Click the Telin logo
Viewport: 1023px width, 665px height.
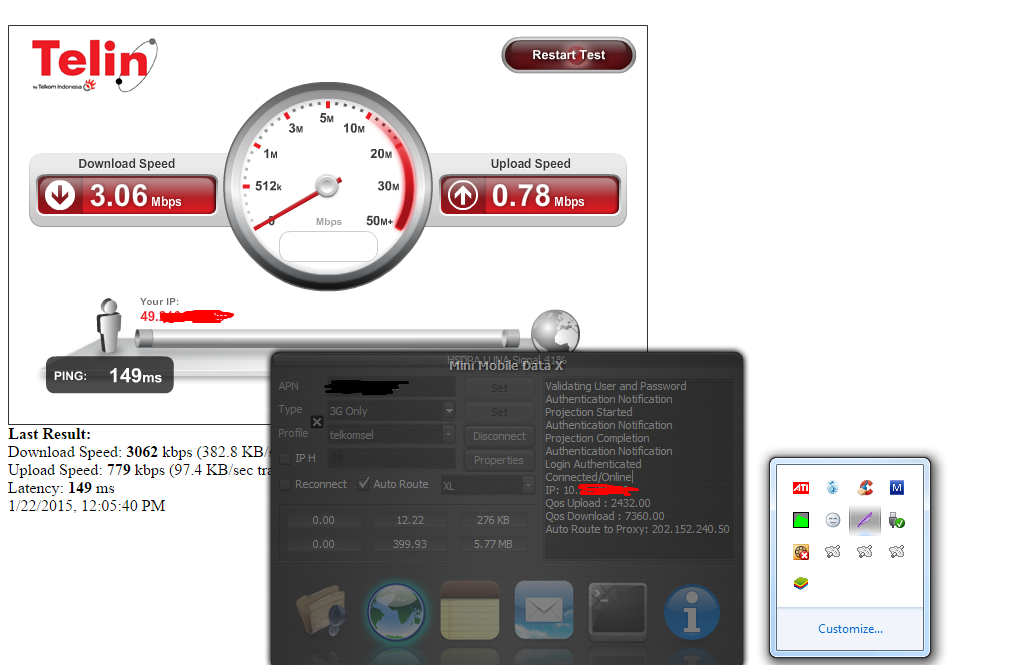[x=95, y=64]
